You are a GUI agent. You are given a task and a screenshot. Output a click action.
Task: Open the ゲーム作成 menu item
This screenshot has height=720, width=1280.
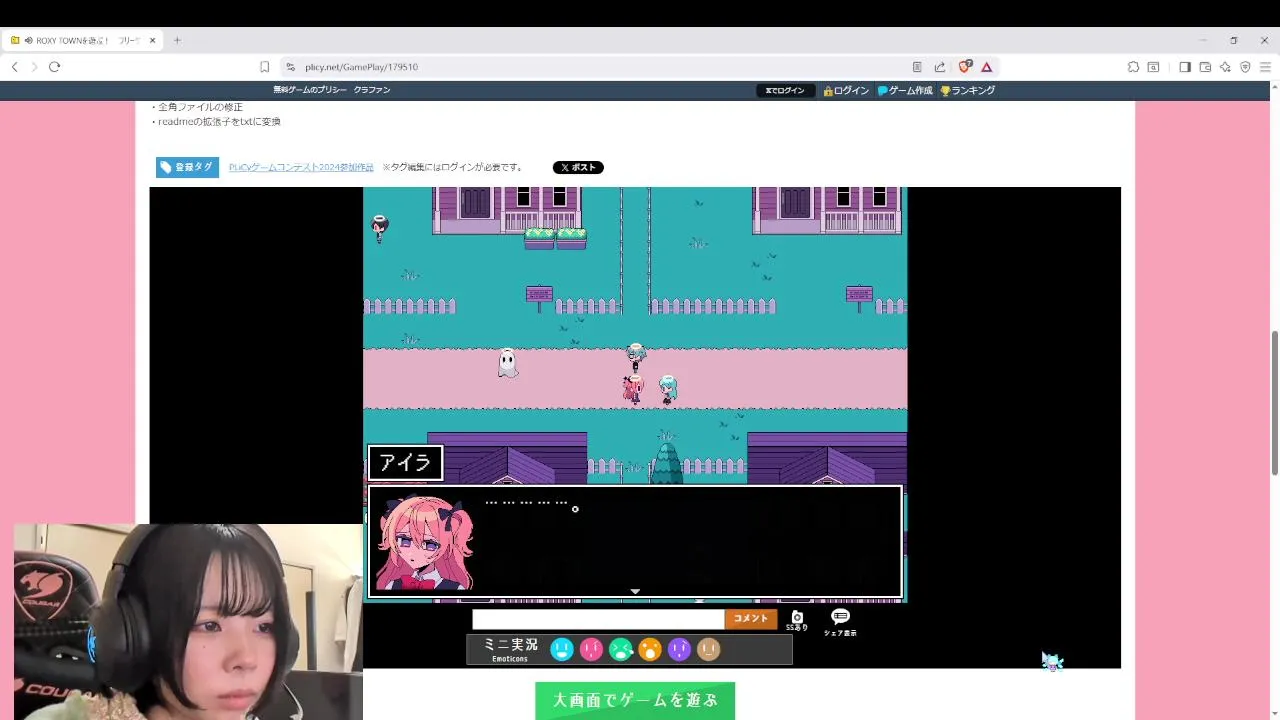tap(905, 90)
